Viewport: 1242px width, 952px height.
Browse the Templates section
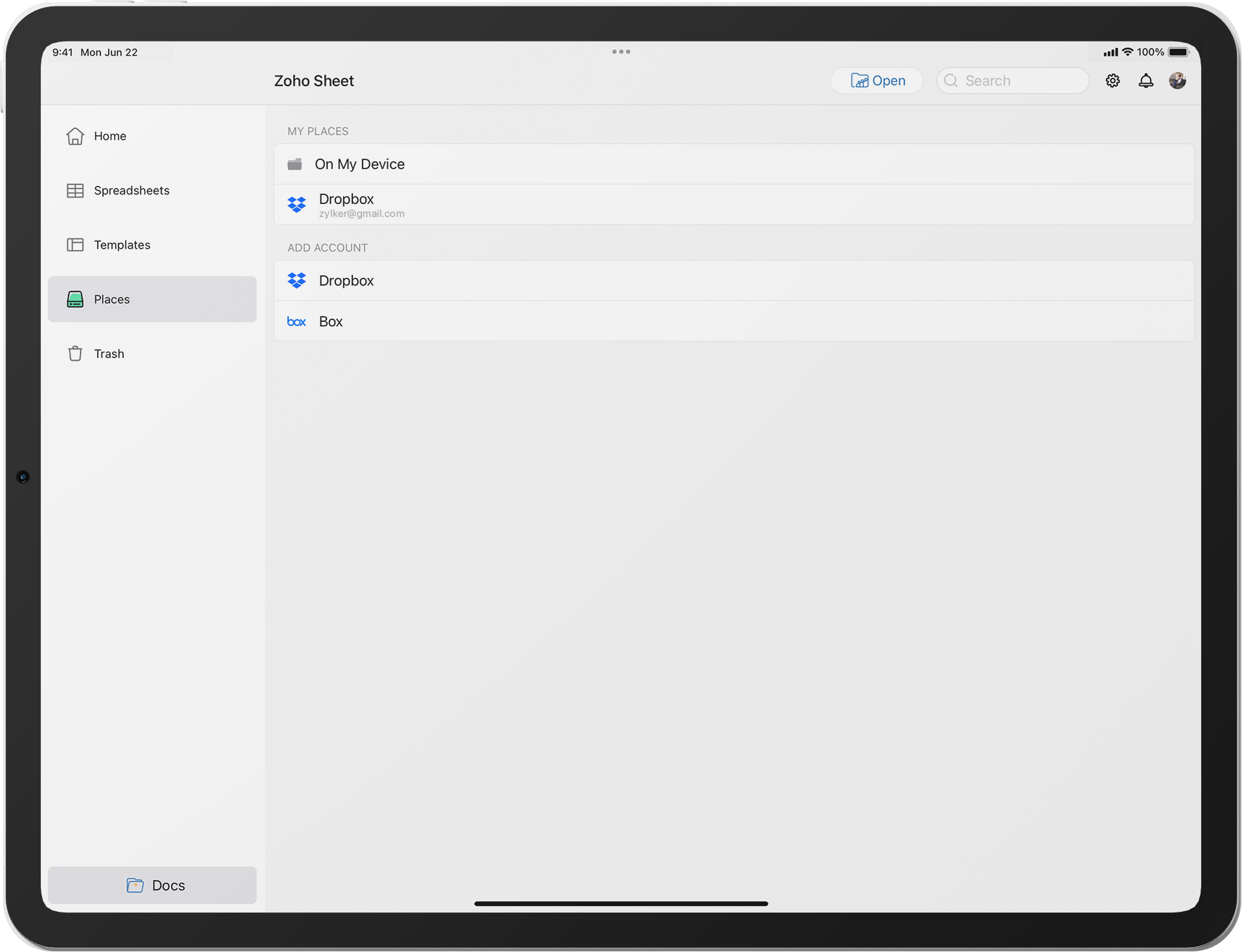click(152, 245)
